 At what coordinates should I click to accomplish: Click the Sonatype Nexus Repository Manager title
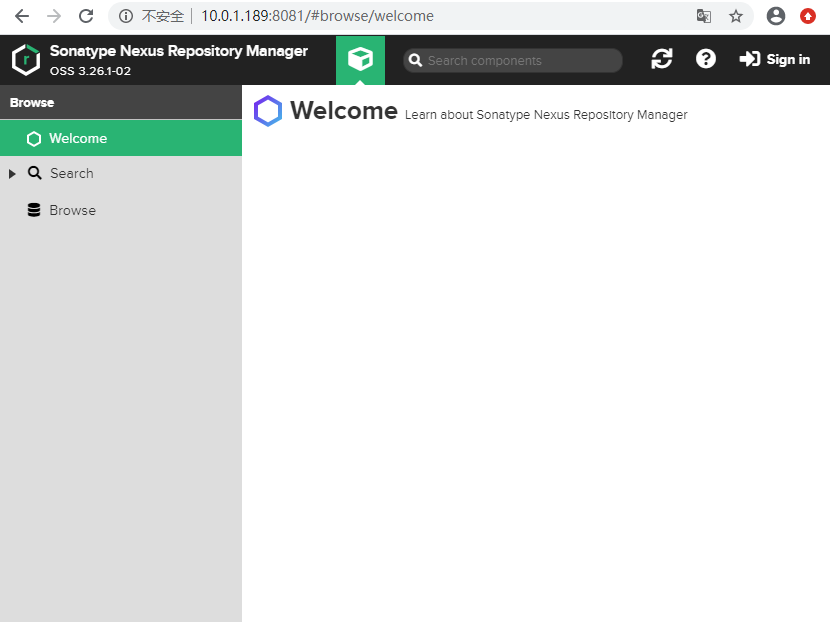(x=178, y=51)
